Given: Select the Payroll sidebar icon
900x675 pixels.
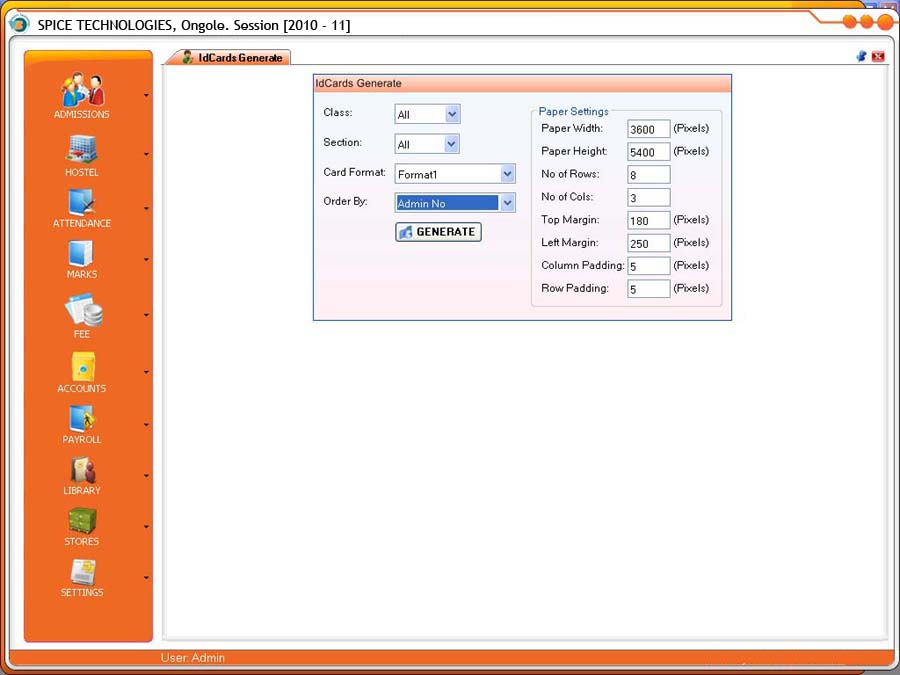Looking at the screenshot, I should [82, 419].
